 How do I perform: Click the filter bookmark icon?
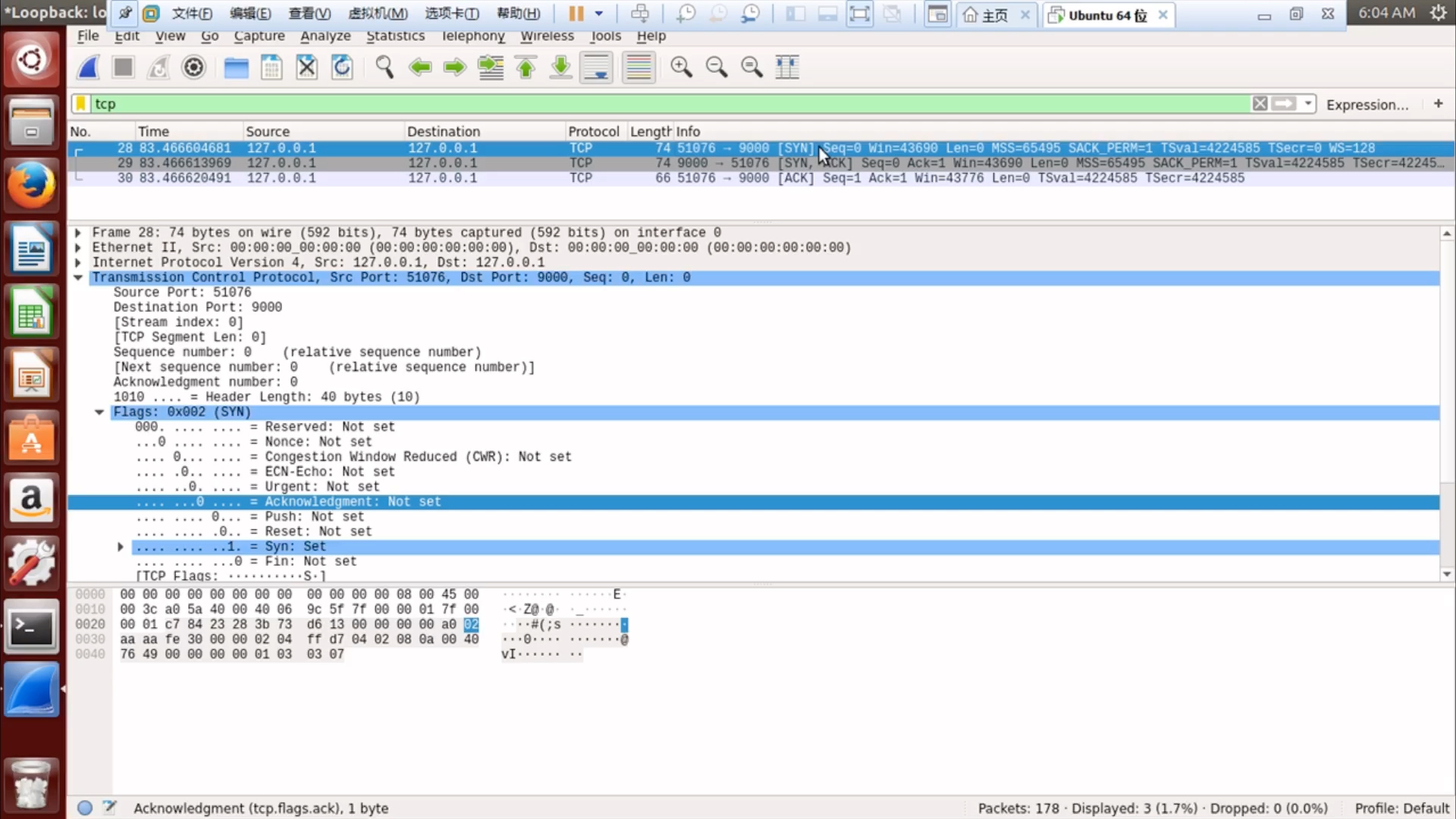point(80,104)
